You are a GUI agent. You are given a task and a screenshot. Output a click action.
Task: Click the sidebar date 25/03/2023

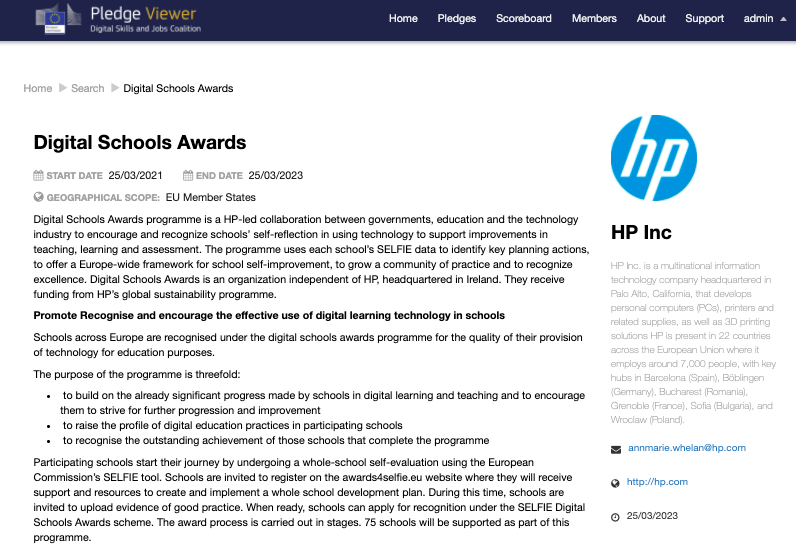(652, 515)
